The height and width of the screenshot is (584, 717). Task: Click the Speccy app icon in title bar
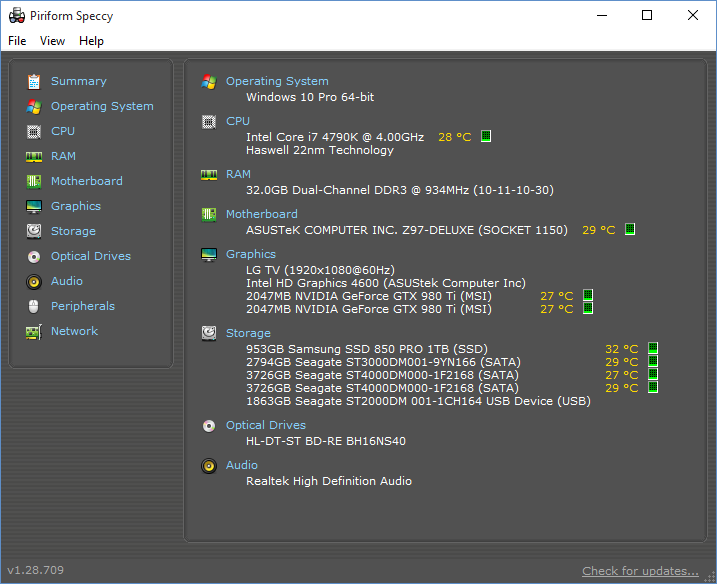tap(17, 16)
